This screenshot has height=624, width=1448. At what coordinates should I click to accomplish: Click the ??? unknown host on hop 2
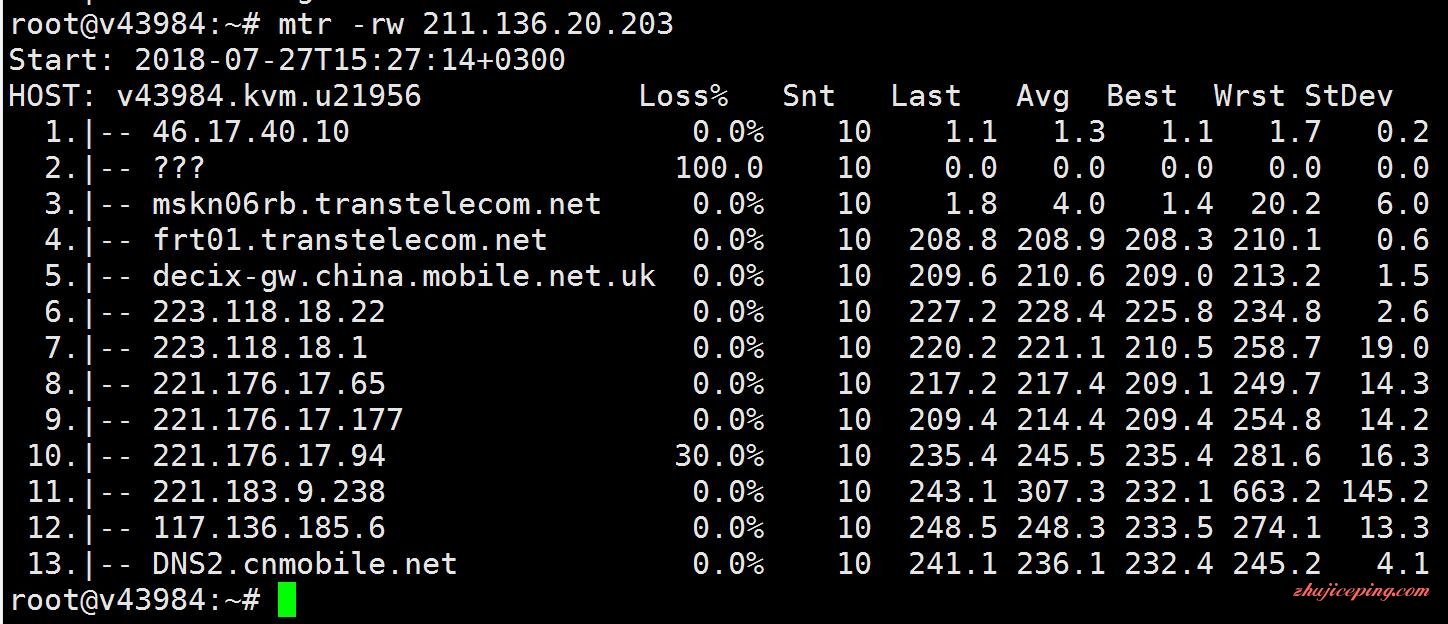179,168
